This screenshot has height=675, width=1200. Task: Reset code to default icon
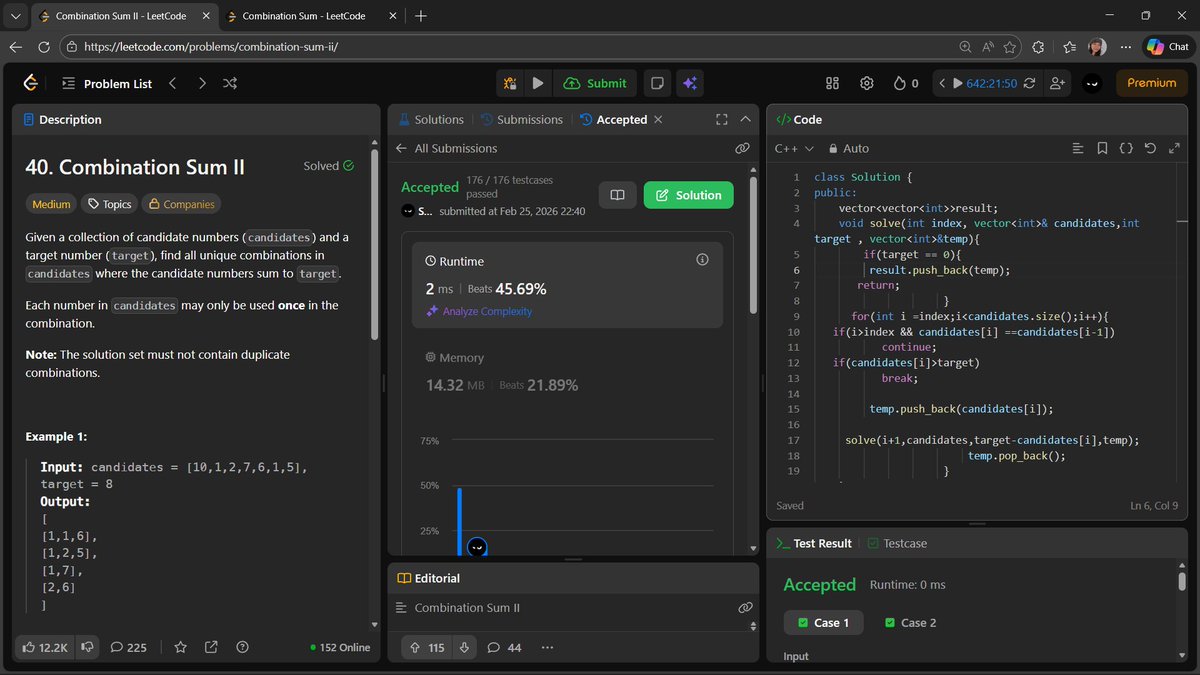click(1150, 148)
